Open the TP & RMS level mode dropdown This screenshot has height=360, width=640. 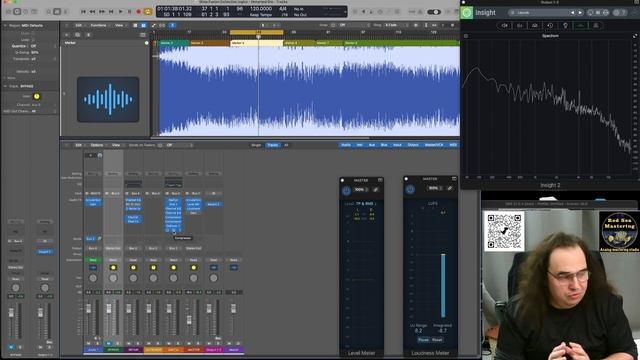365,203
